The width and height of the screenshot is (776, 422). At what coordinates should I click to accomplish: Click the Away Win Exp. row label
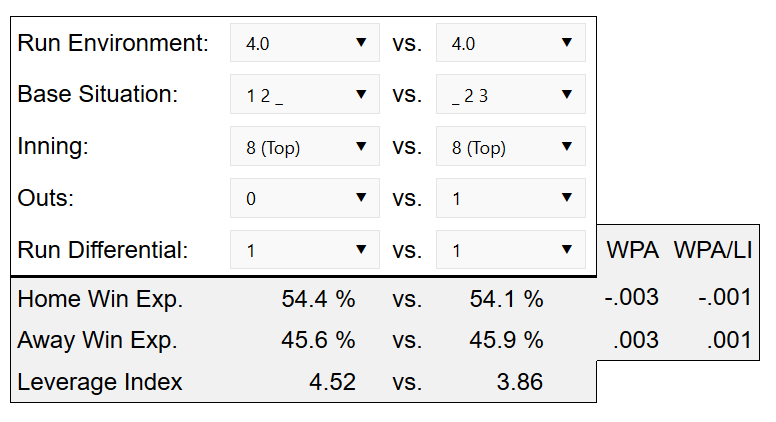click(x=97, y=340)
